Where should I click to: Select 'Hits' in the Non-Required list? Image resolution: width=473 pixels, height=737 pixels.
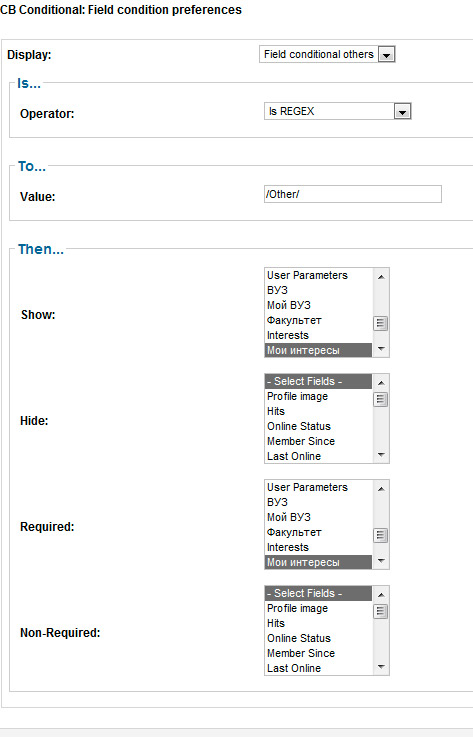pos(319,623)
